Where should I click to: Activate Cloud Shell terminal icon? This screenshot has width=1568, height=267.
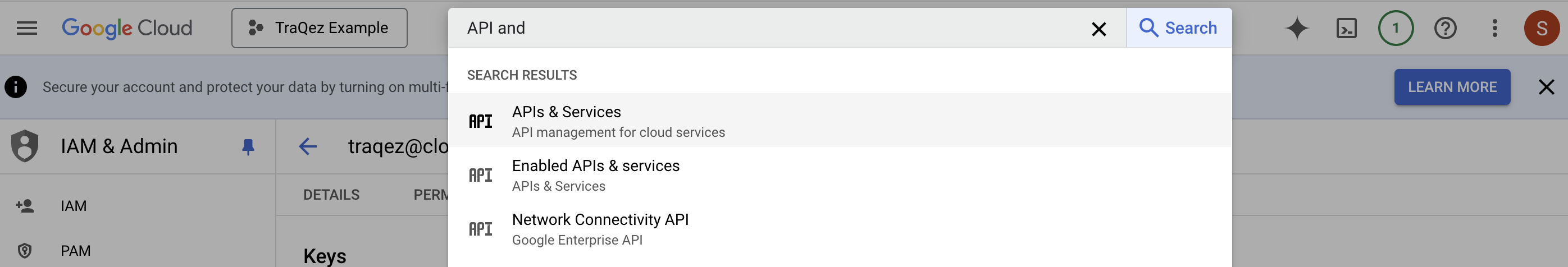(1346, 28)
